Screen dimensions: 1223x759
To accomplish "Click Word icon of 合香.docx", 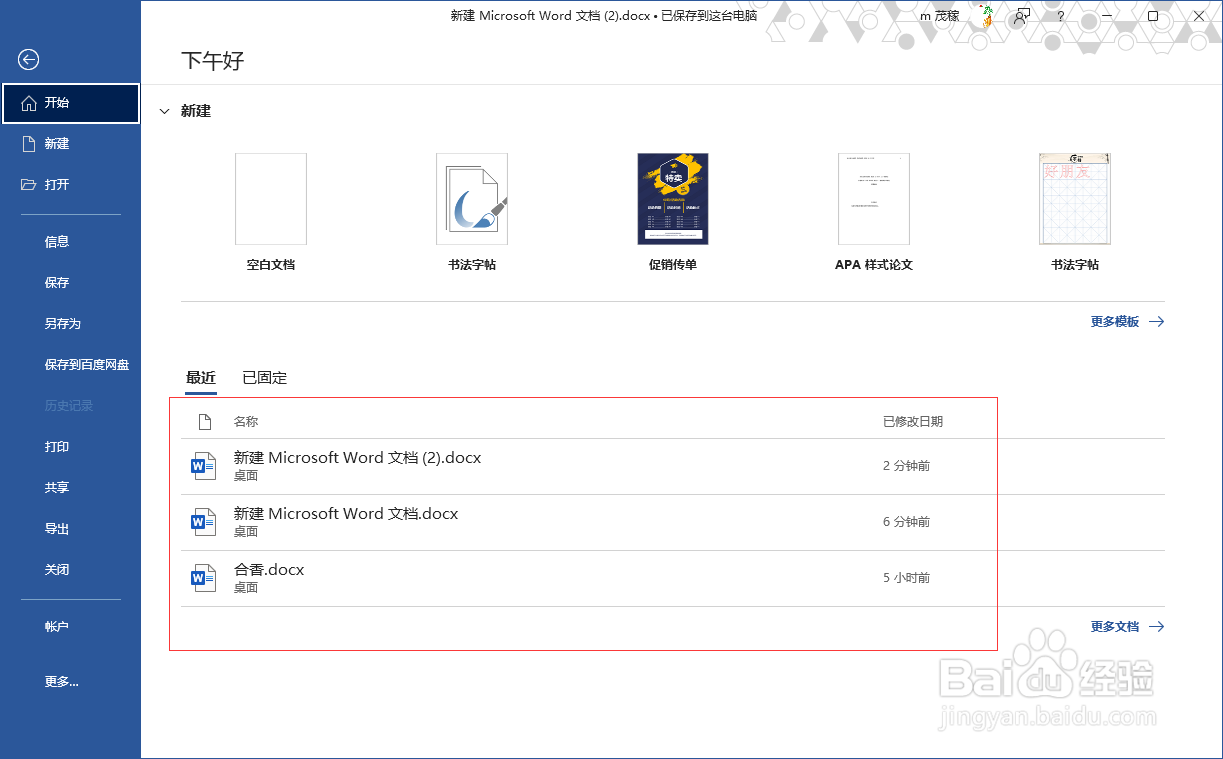I will coord(203,578).
